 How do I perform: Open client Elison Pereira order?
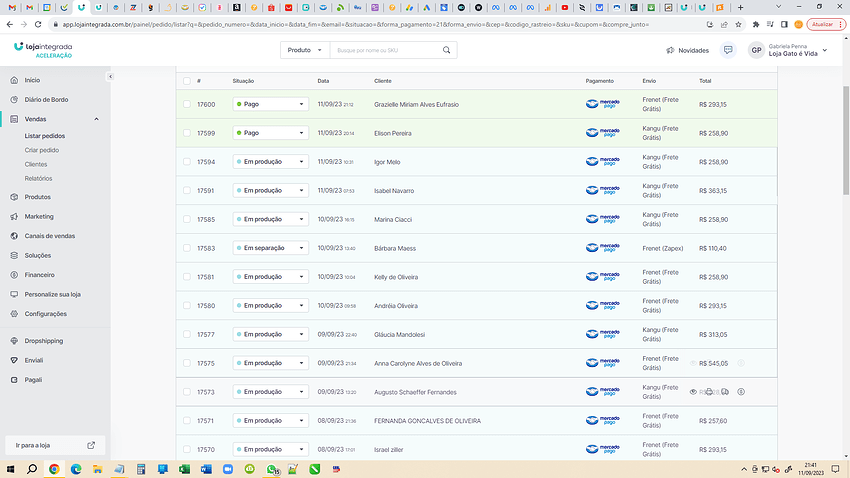(x=392, y=133)
